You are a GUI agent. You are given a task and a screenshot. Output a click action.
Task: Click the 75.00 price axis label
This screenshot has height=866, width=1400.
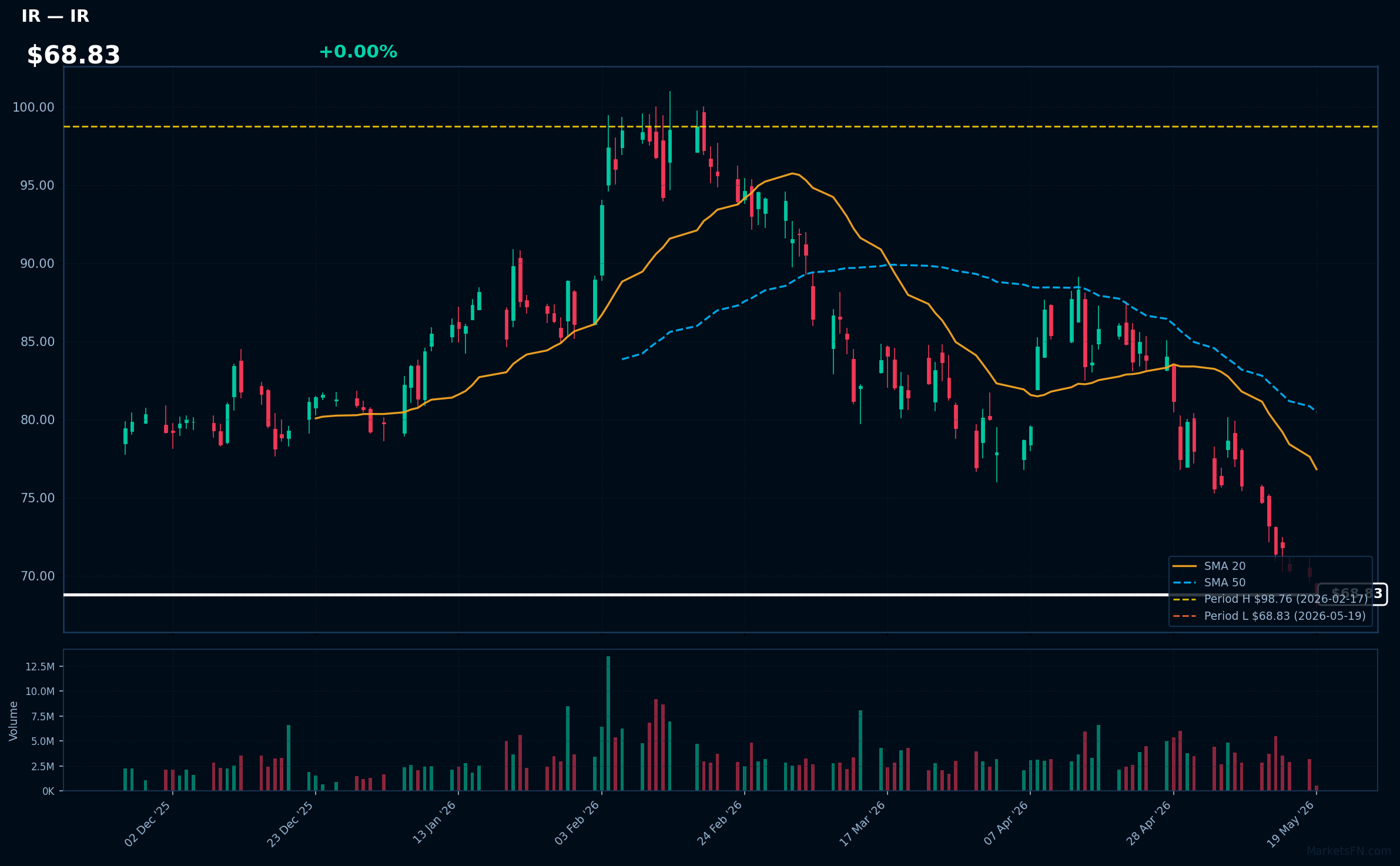37,498
